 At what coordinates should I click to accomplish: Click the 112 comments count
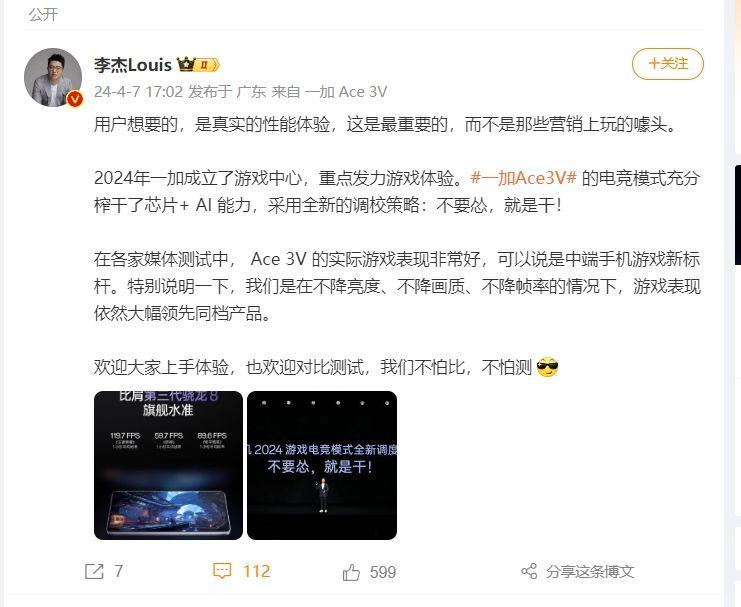point(257,571)
